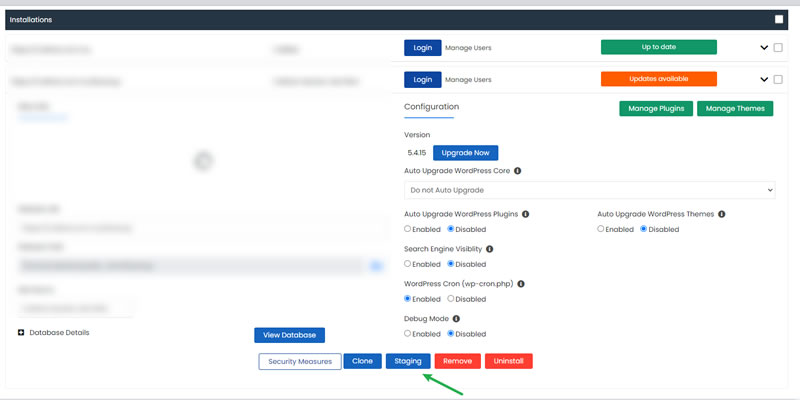Viewport: 800px width, 400px height.
Task: Click the Updates available status button
Action: tap(659, 79)
